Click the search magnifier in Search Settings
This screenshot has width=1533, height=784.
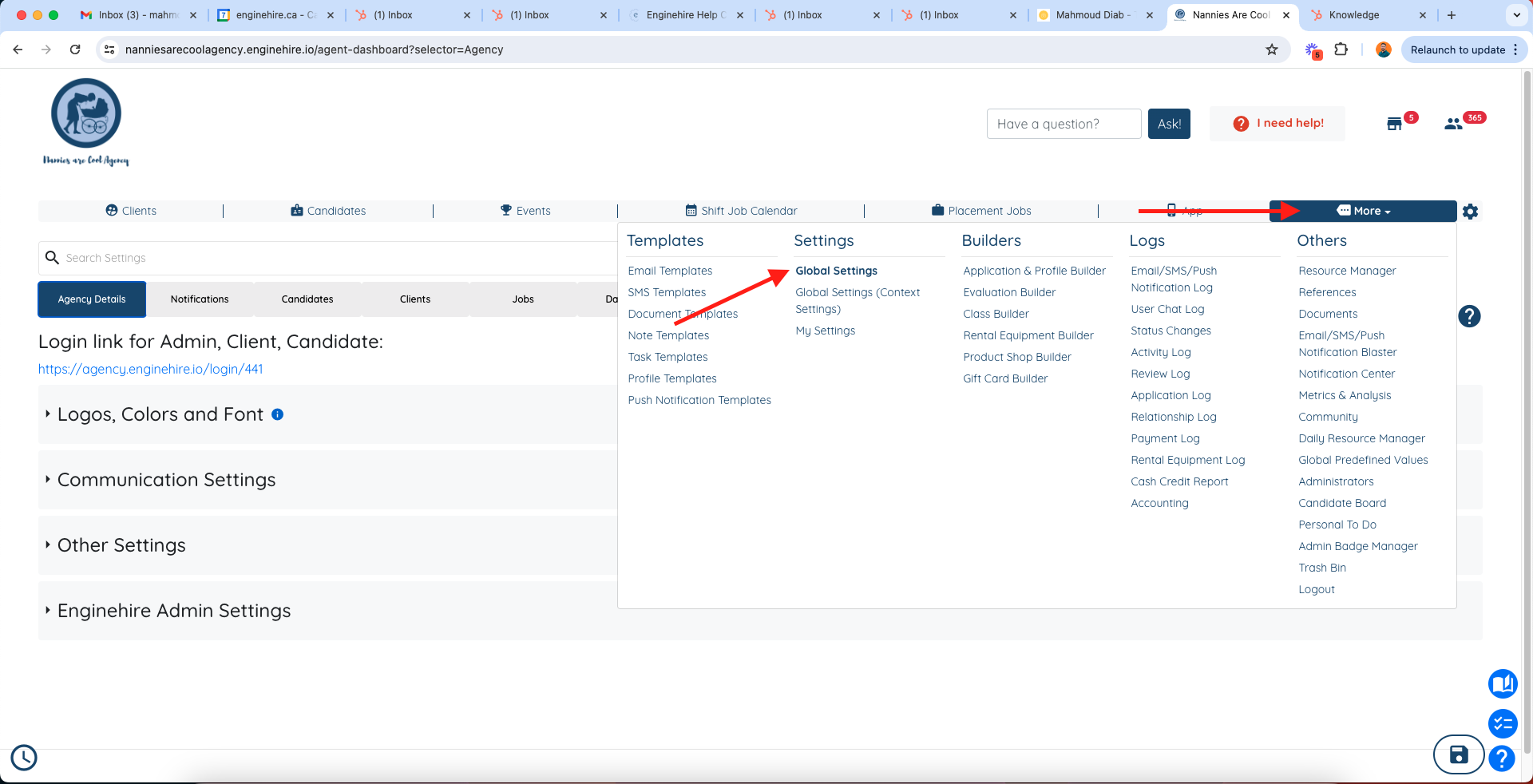click(53, 258)
